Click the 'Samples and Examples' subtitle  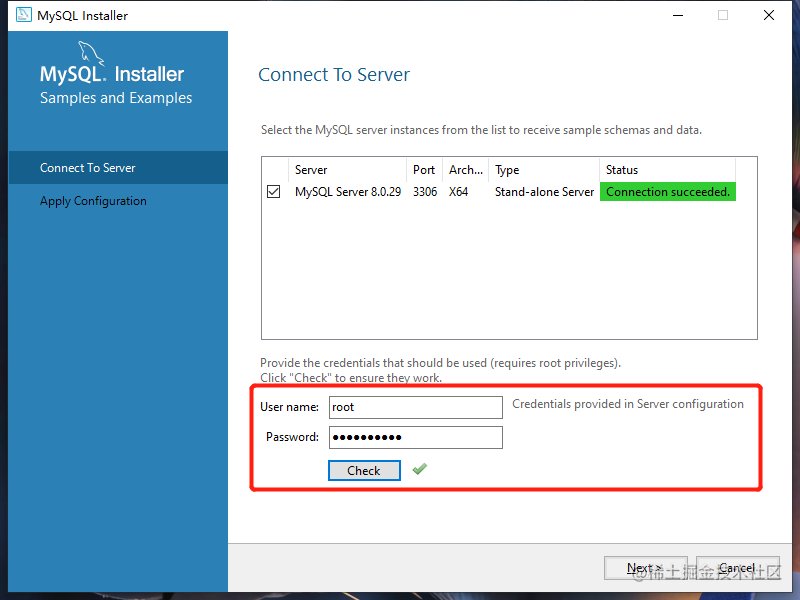pyautogui.click(x=116, y=98)
